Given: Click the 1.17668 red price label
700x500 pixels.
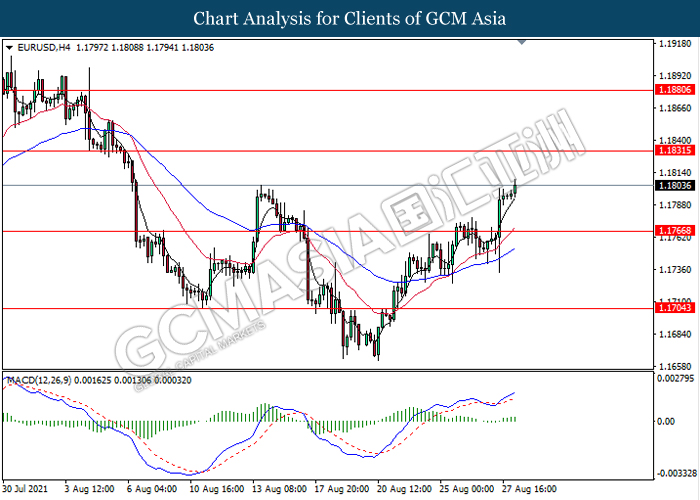Looking at the screenshot, I should [675, 231].
